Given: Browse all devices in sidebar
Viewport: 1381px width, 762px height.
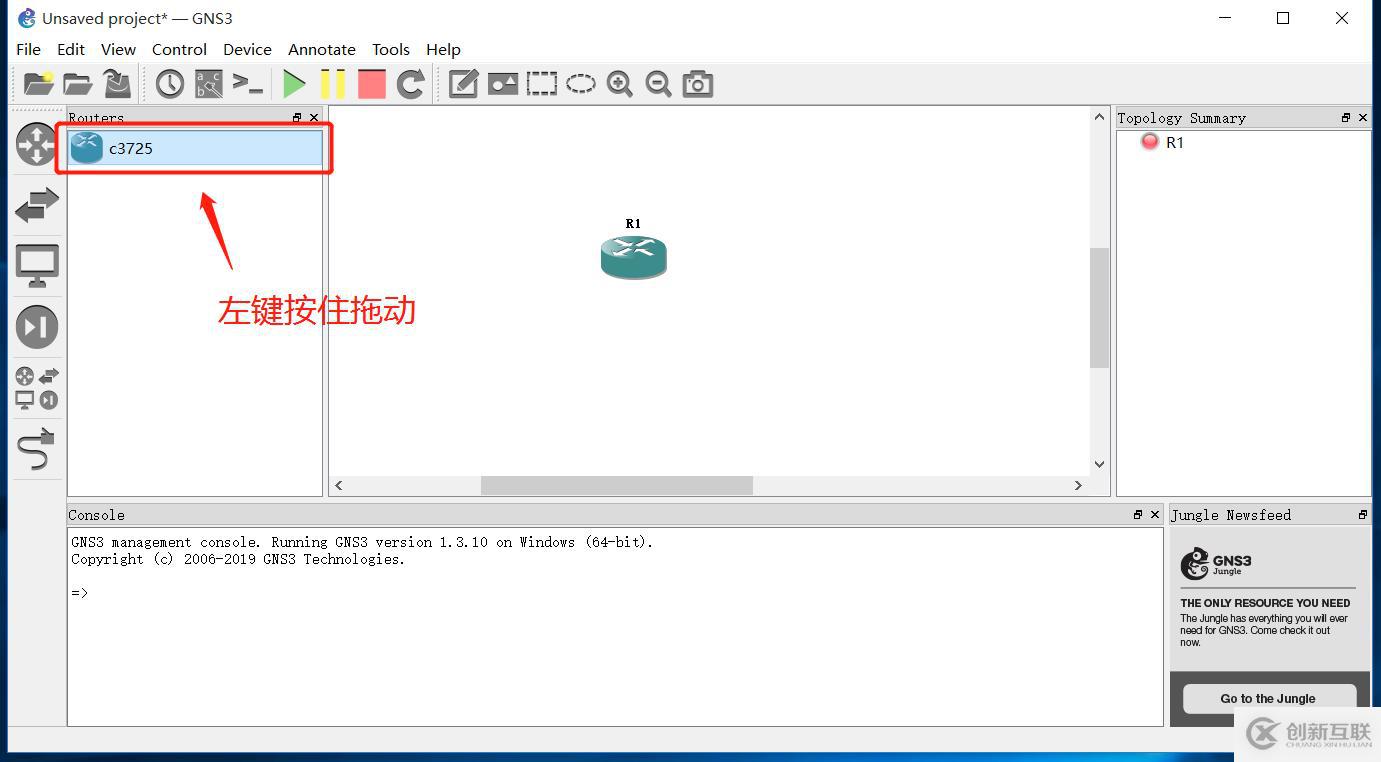Looking at the screenshot, I should 37,388.
